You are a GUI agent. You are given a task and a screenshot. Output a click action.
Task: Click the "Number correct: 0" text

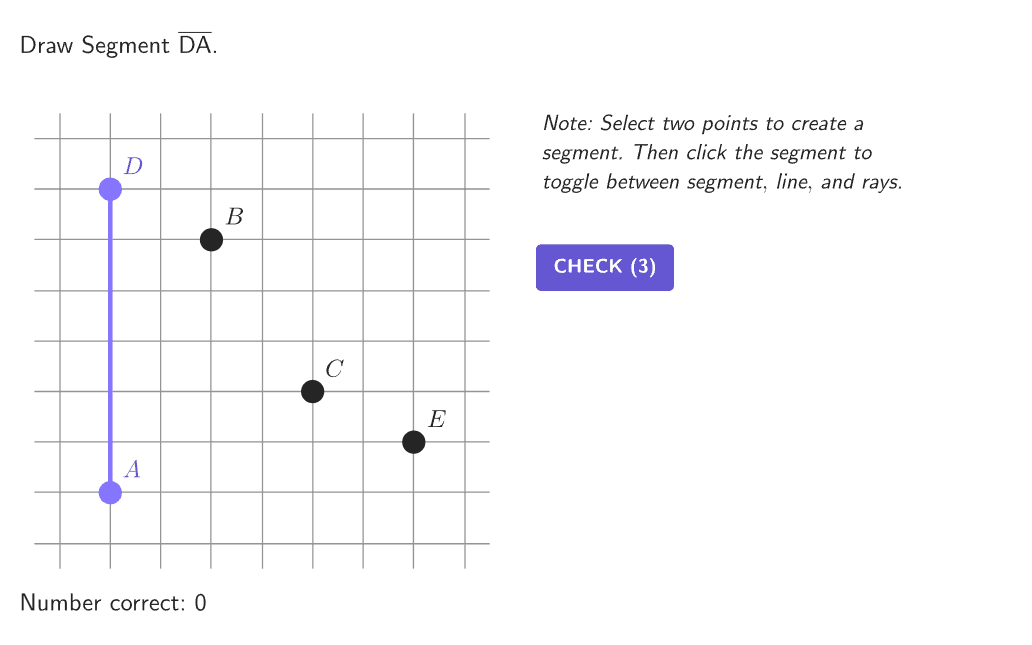click(x=113, y=603)
